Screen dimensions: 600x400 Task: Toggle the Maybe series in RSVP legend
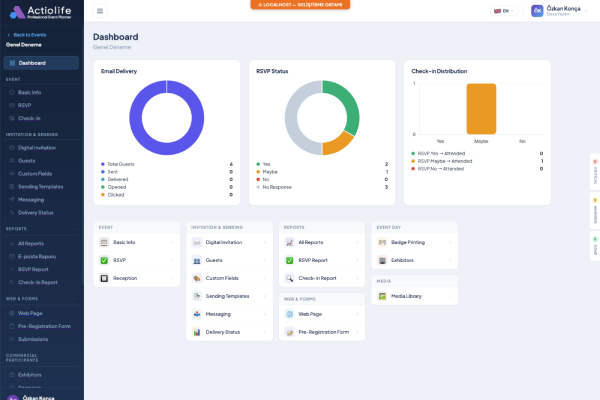(x=268, y=172)
